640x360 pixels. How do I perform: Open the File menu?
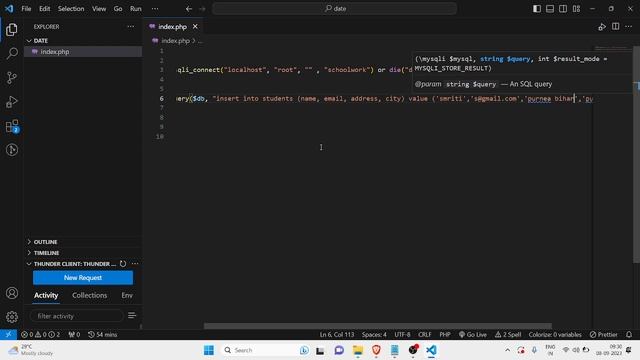(x=26, y=9)
